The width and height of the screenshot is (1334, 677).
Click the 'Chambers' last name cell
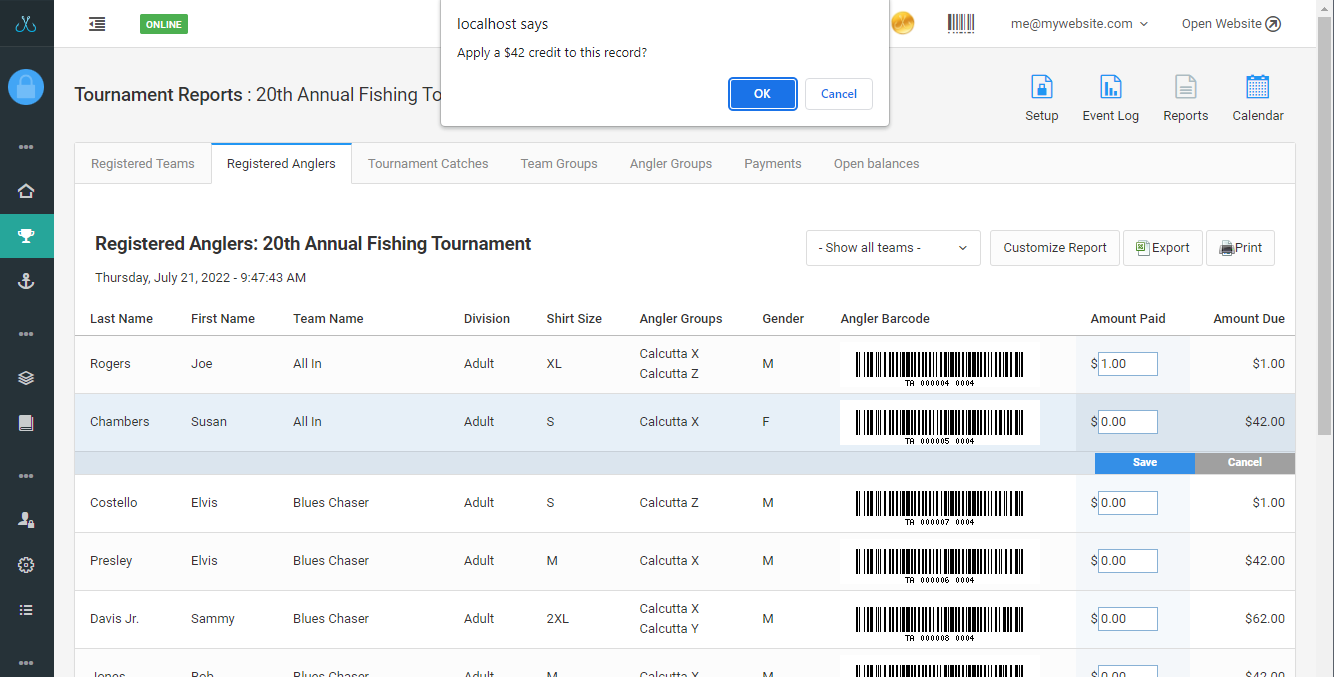(120, 422)
